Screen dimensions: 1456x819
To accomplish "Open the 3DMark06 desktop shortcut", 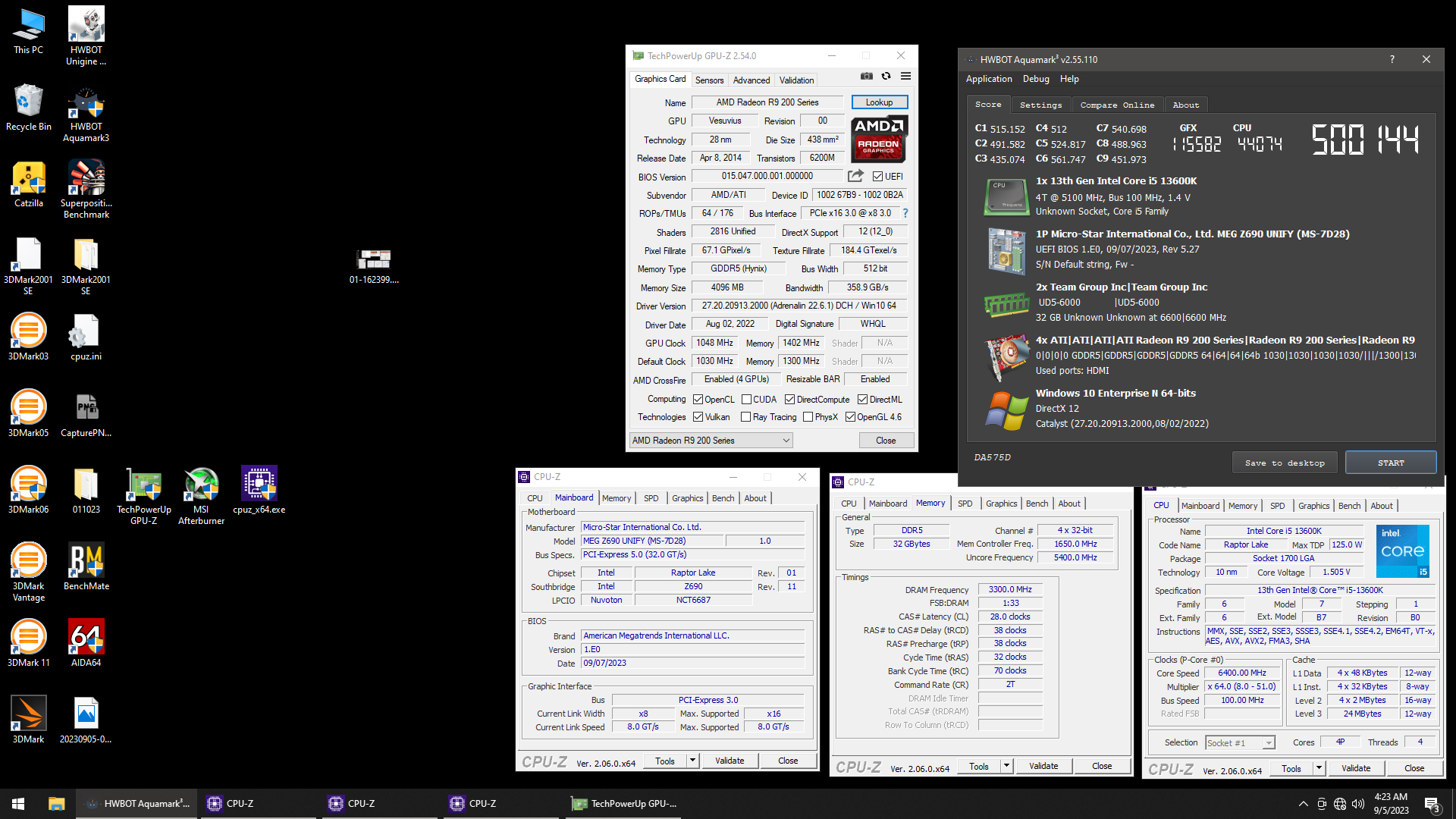I will pos(28,491).
